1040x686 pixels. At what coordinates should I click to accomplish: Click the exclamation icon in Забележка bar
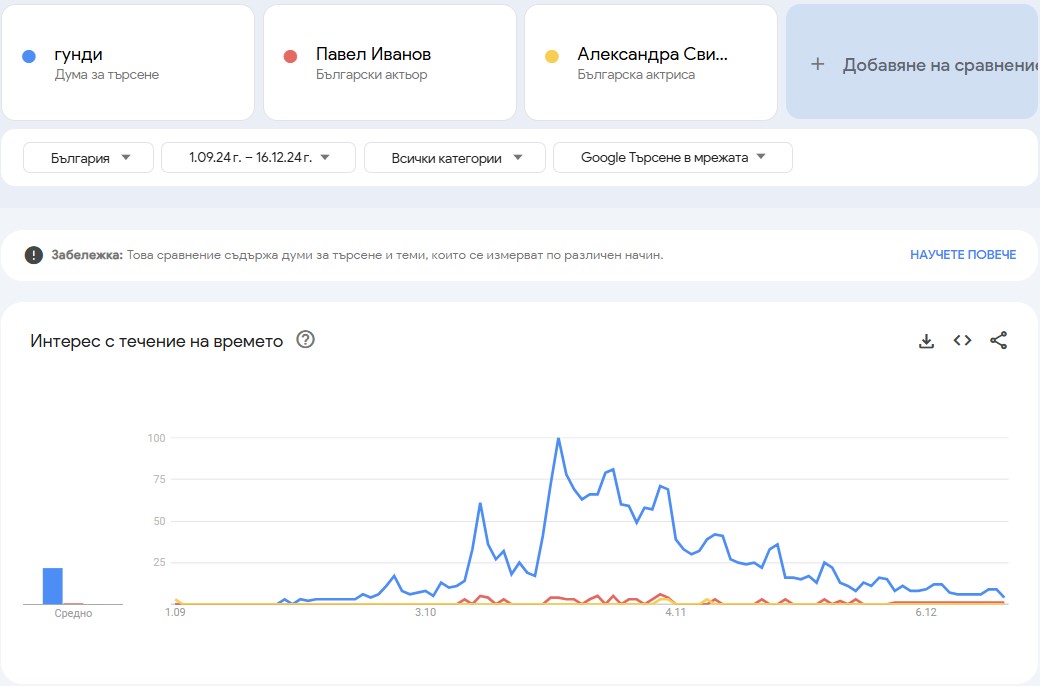35,255
